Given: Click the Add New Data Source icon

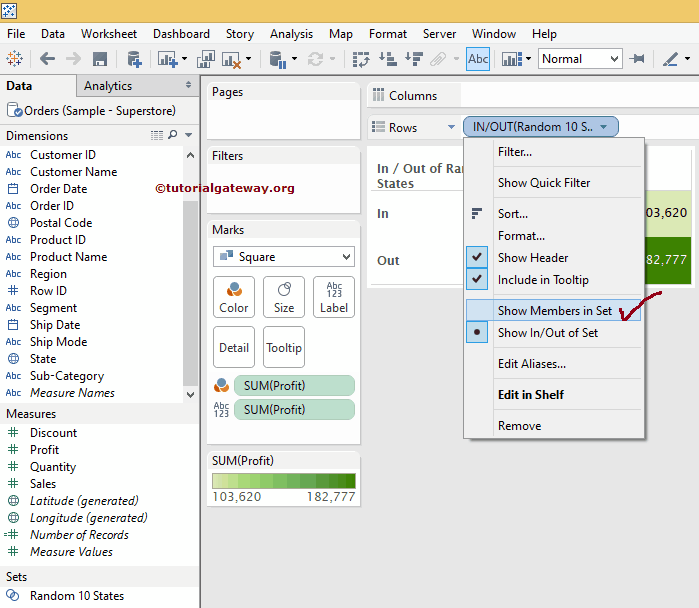Looking at the screenshot, I should tap(133, 59).
